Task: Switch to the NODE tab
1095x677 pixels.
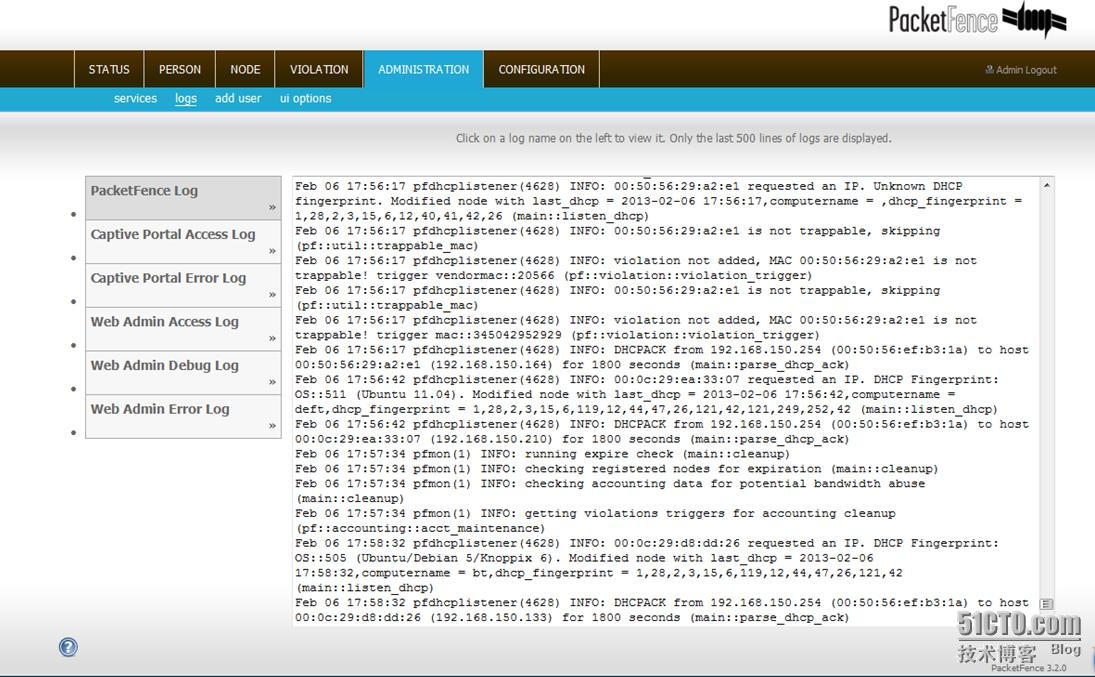Action: click(x=245, y=69)
